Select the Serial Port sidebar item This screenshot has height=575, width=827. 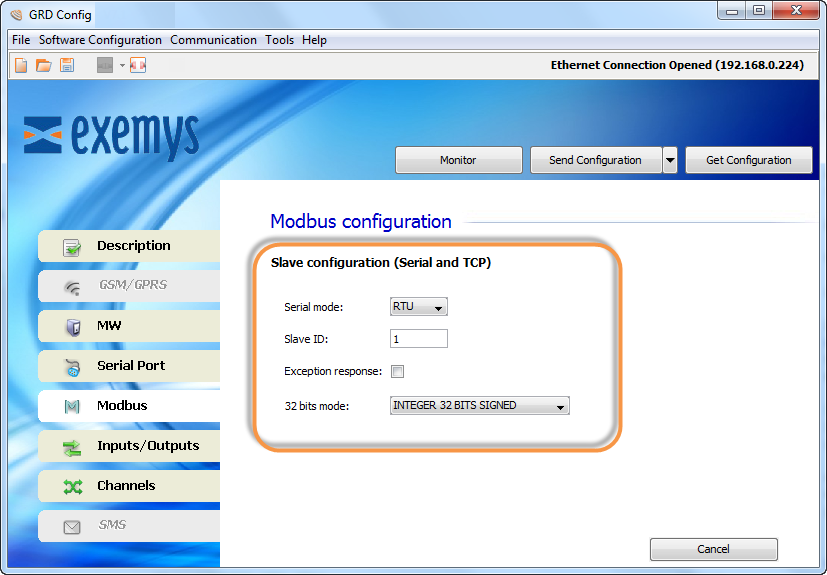coord(129,366)
